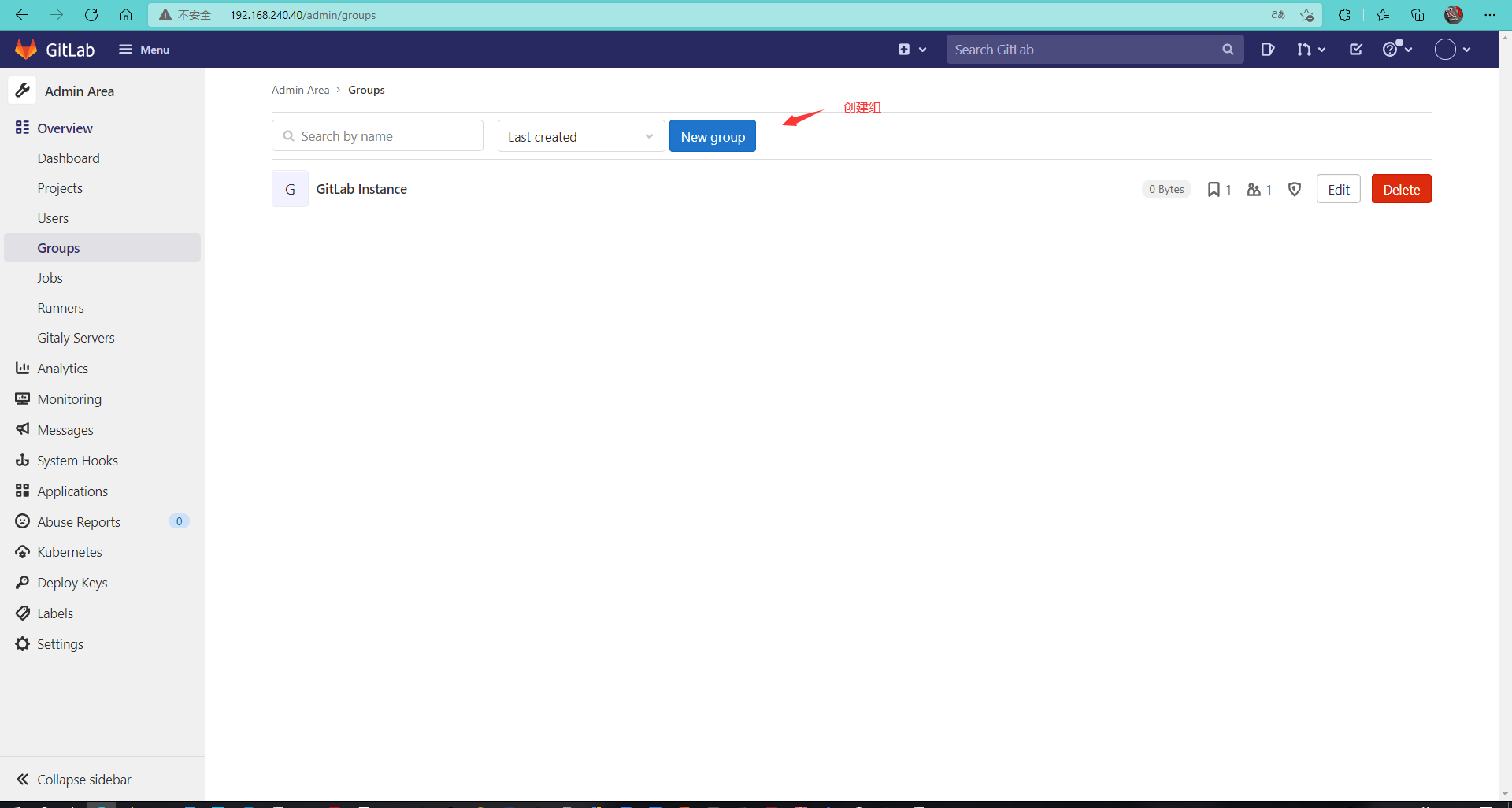Image resolution: width=1512 pixels, height=808 pixels.
Task: Open the Admin Area wrench icon
Action: point(23,90)
